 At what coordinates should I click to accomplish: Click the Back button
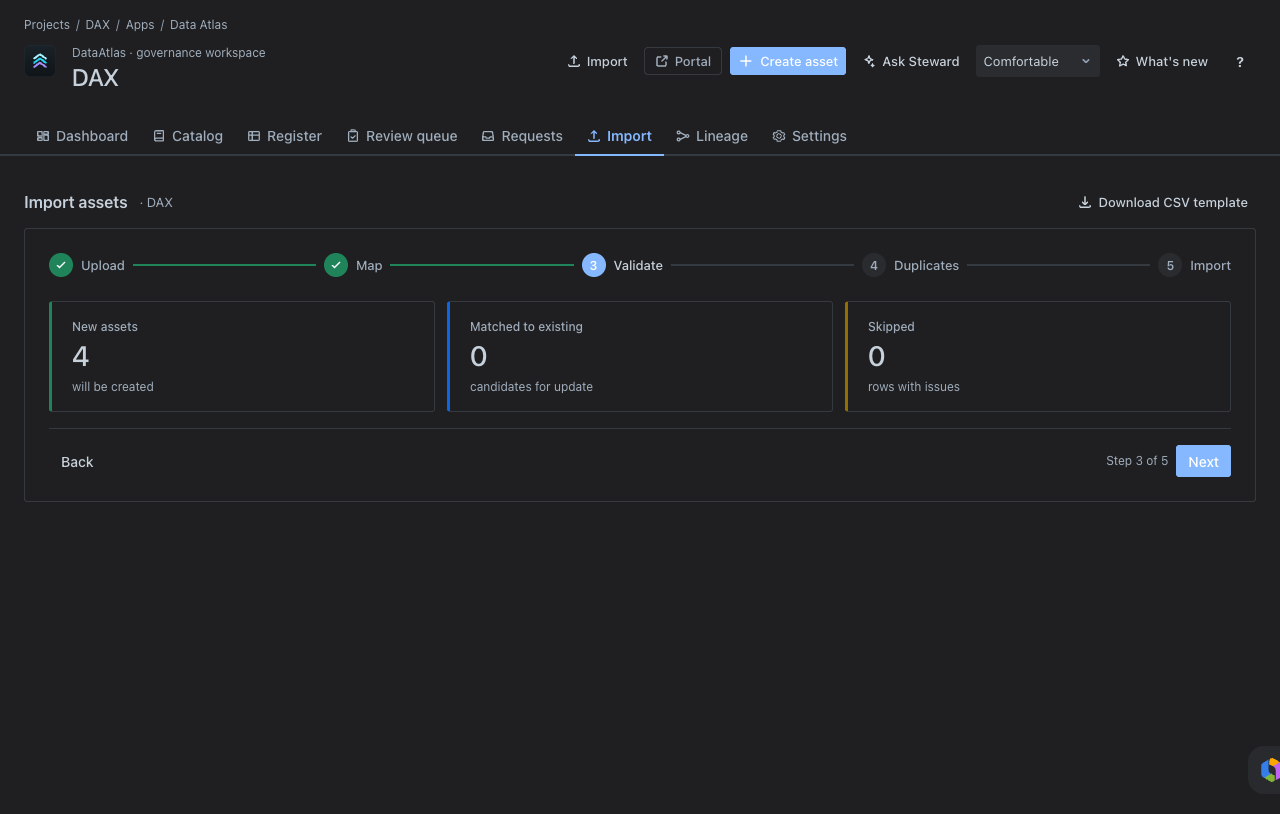click(77, 461)
